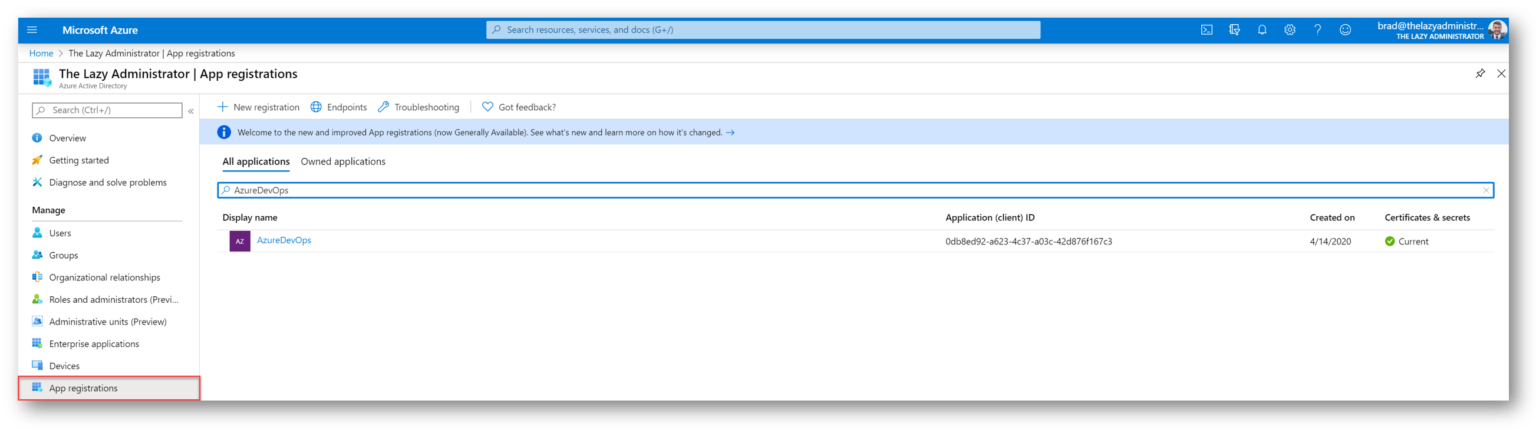Viewport: 1536px width, 430px height.
Task: Click the sidebar Search (Ctrl+/) box
Action: [108, 110]
